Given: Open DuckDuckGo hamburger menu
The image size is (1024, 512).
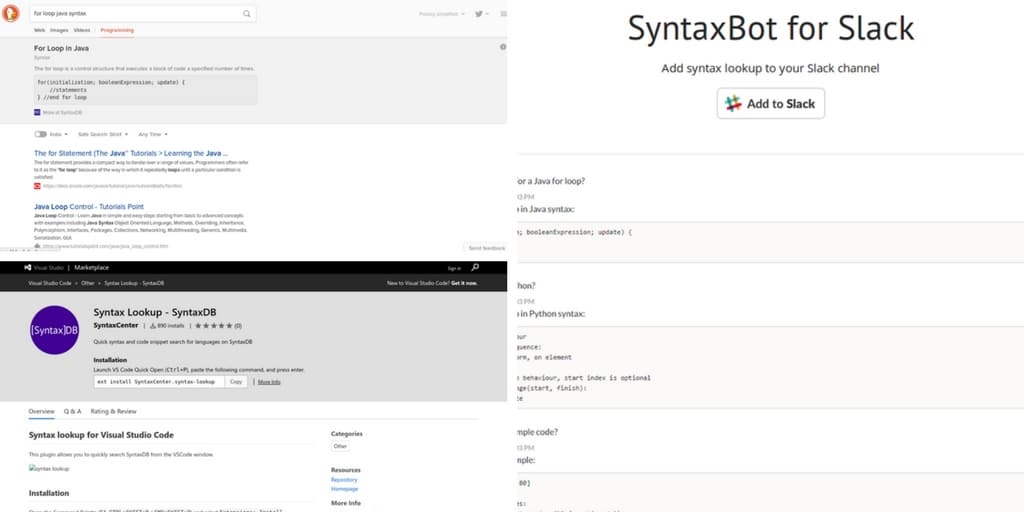Looking at the screenshot, I should coord(503,14).
